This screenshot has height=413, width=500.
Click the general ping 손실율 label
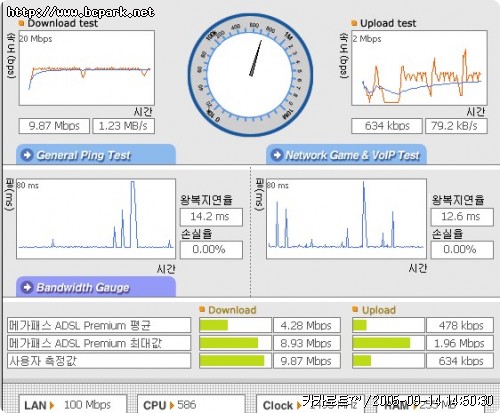(197, 234)
